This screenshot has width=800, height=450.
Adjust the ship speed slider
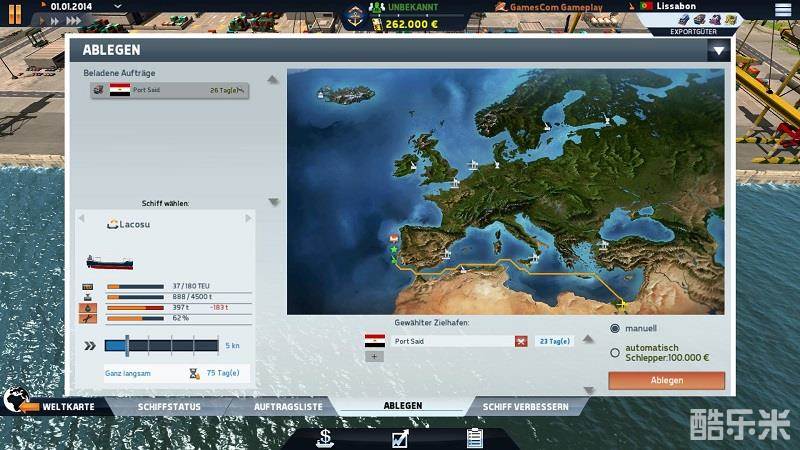click(x=127, y=346)
